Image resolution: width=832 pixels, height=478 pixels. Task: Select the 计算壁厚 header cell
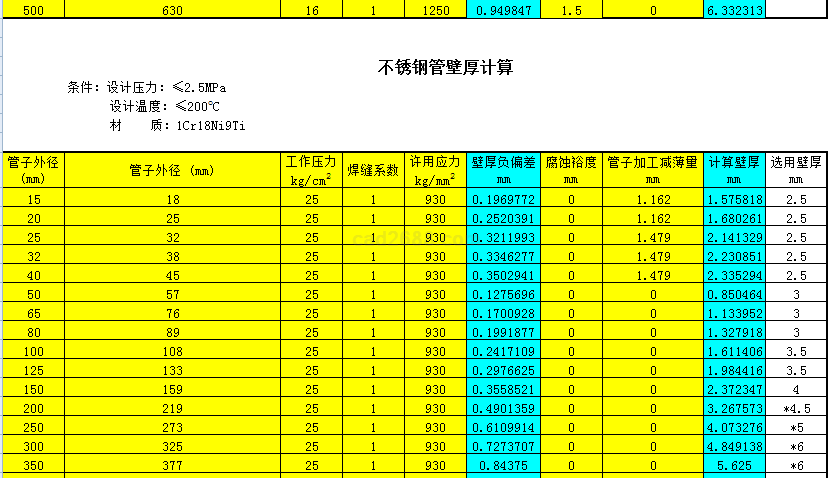click(x=734, y=170)
